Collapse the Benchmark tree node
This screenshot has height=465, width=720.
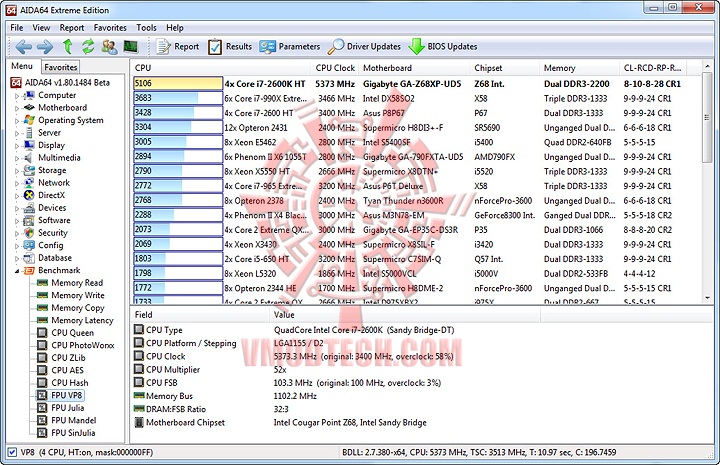(17, 271)
